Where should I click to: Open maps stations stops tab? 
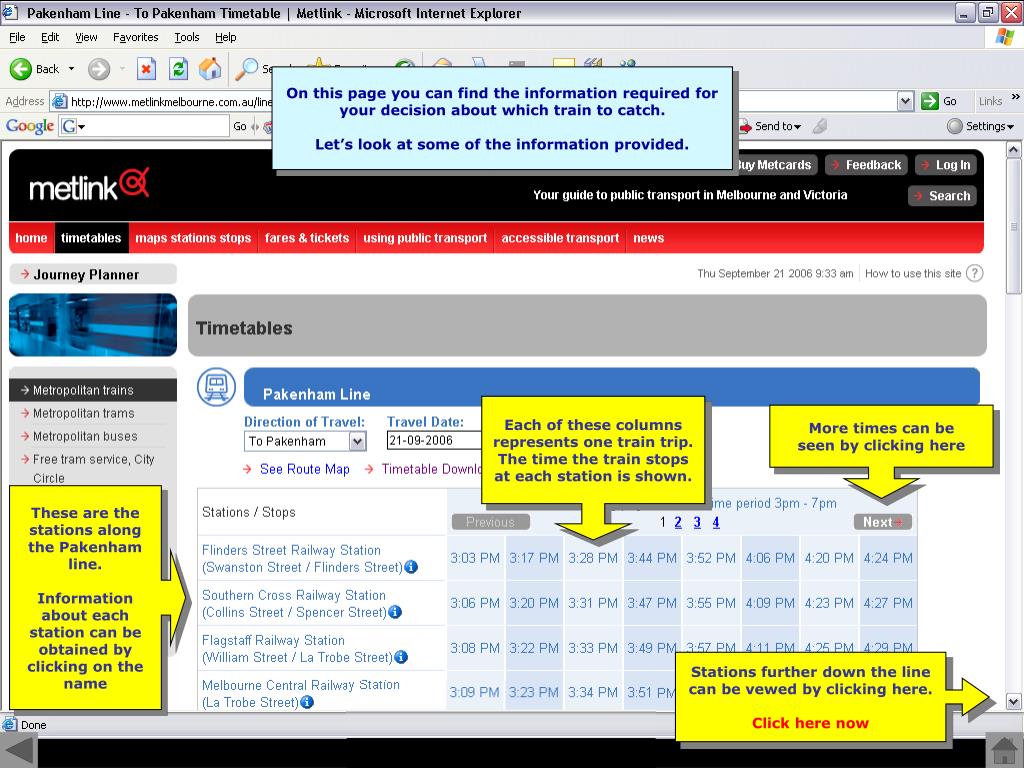[x=193, y=238]
